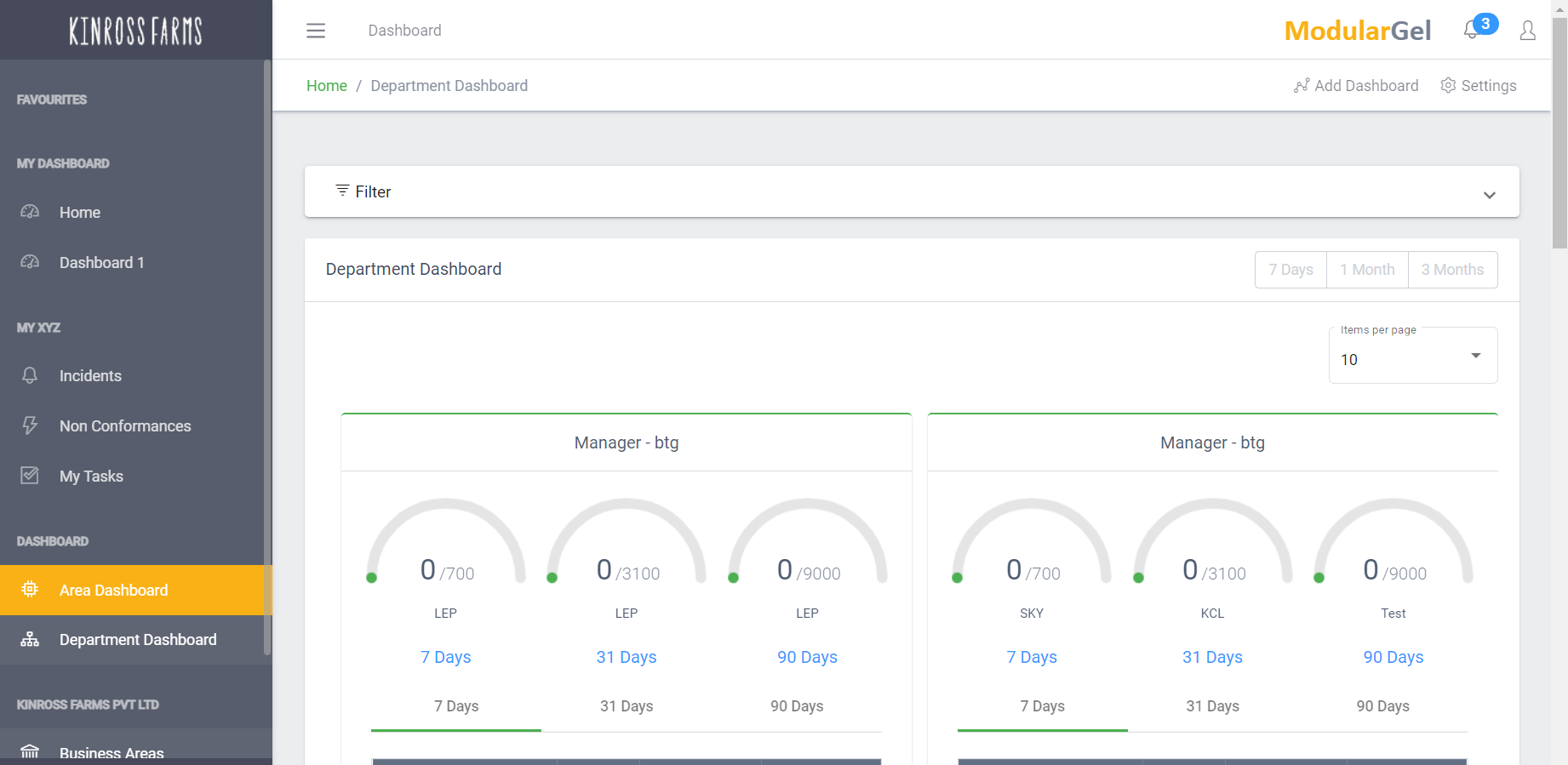This screenshot has height=765, width=1568.
Task: Click the Incidents bell icon in sidebar
Action: [x=30, y=375]
